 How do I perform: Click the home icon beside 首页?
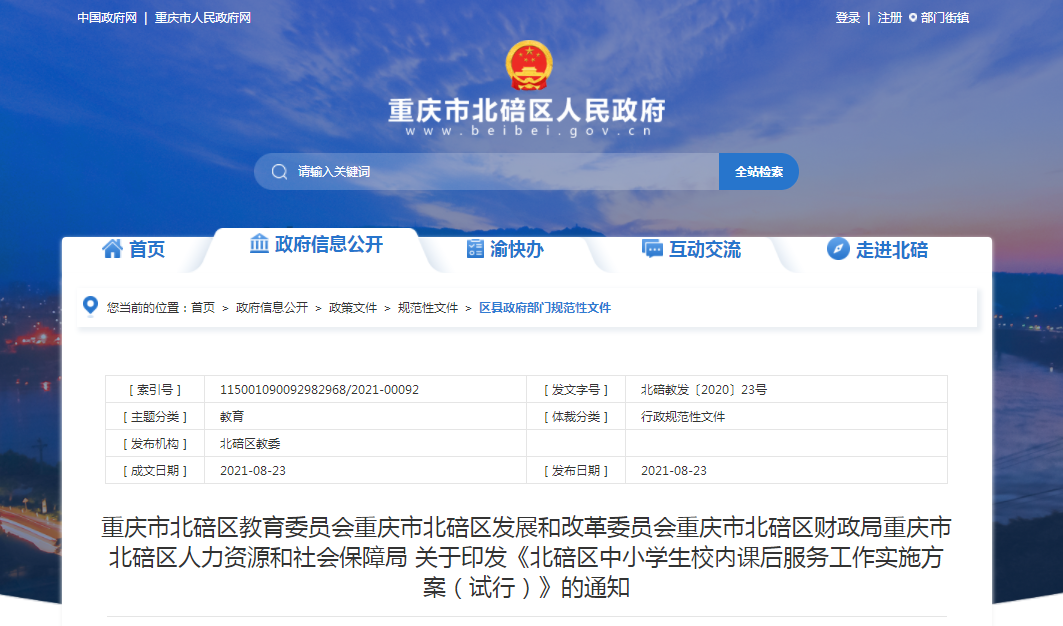tap(113, 249)
